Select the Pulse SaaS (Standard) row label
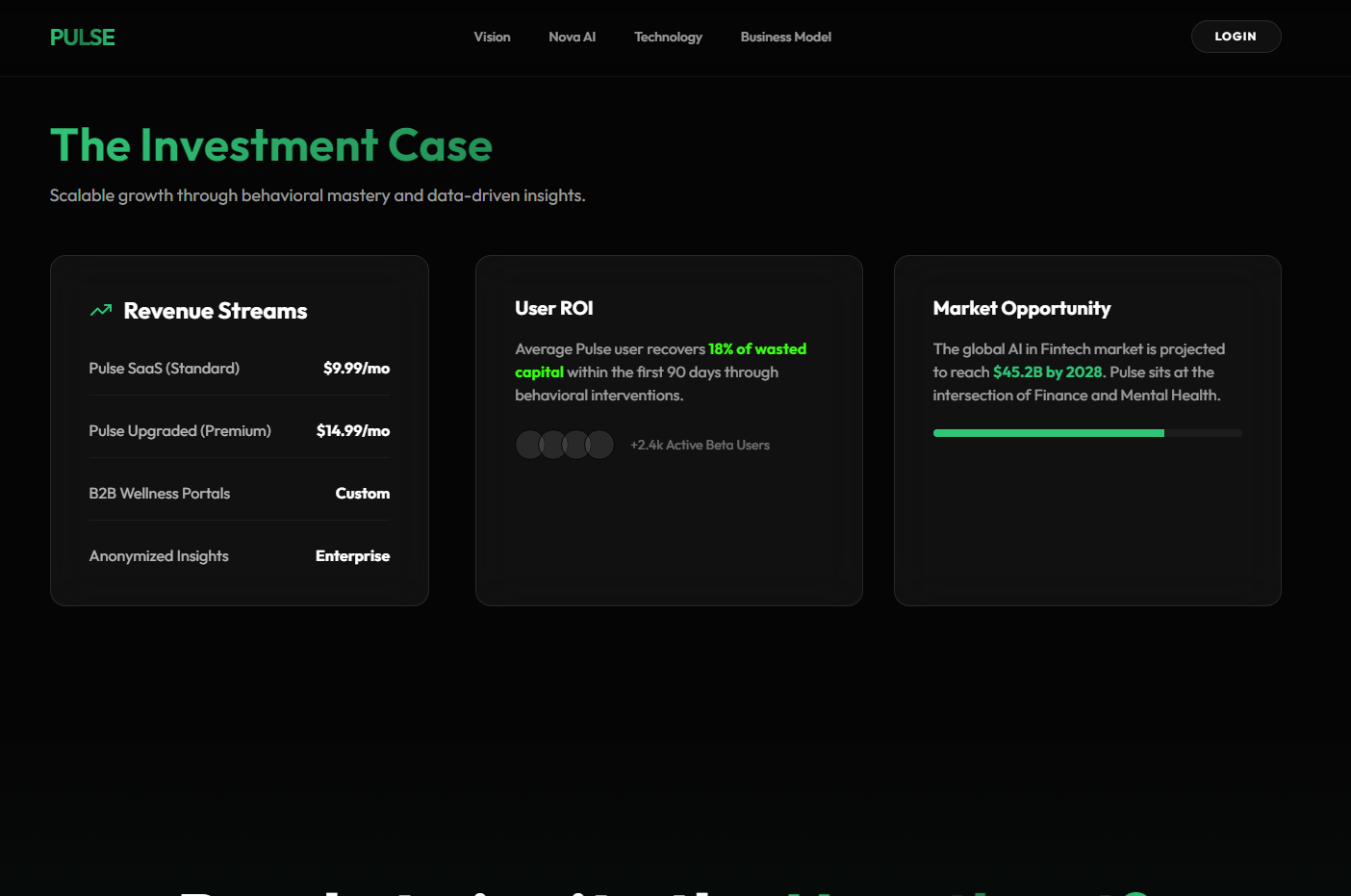 click(165, 369)
